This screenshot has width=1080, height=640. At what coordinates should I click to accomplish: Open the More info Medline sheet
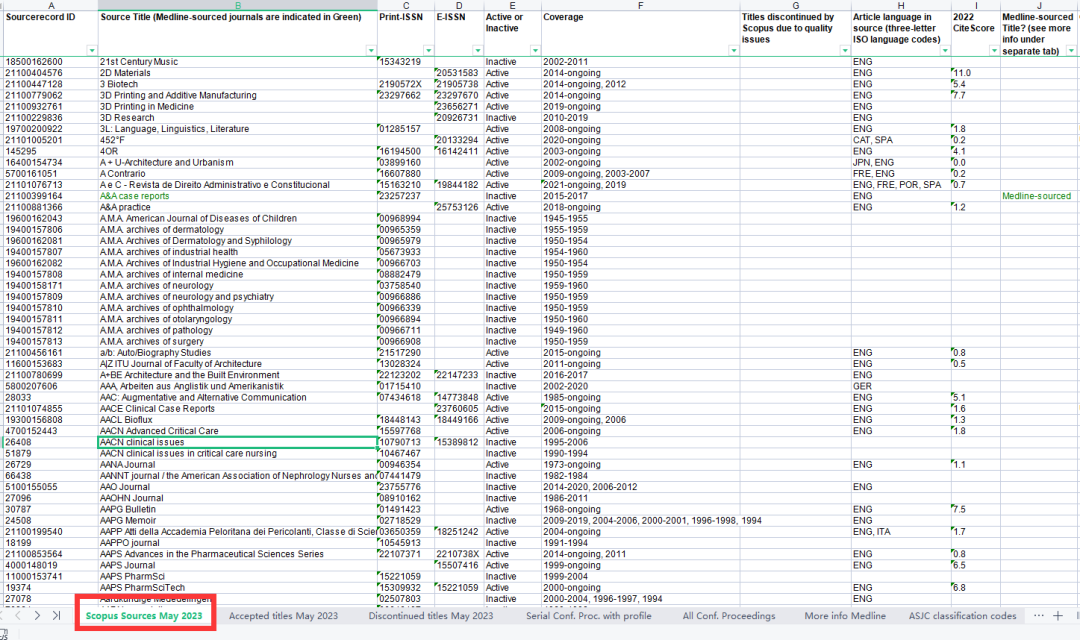click(845, 616)
